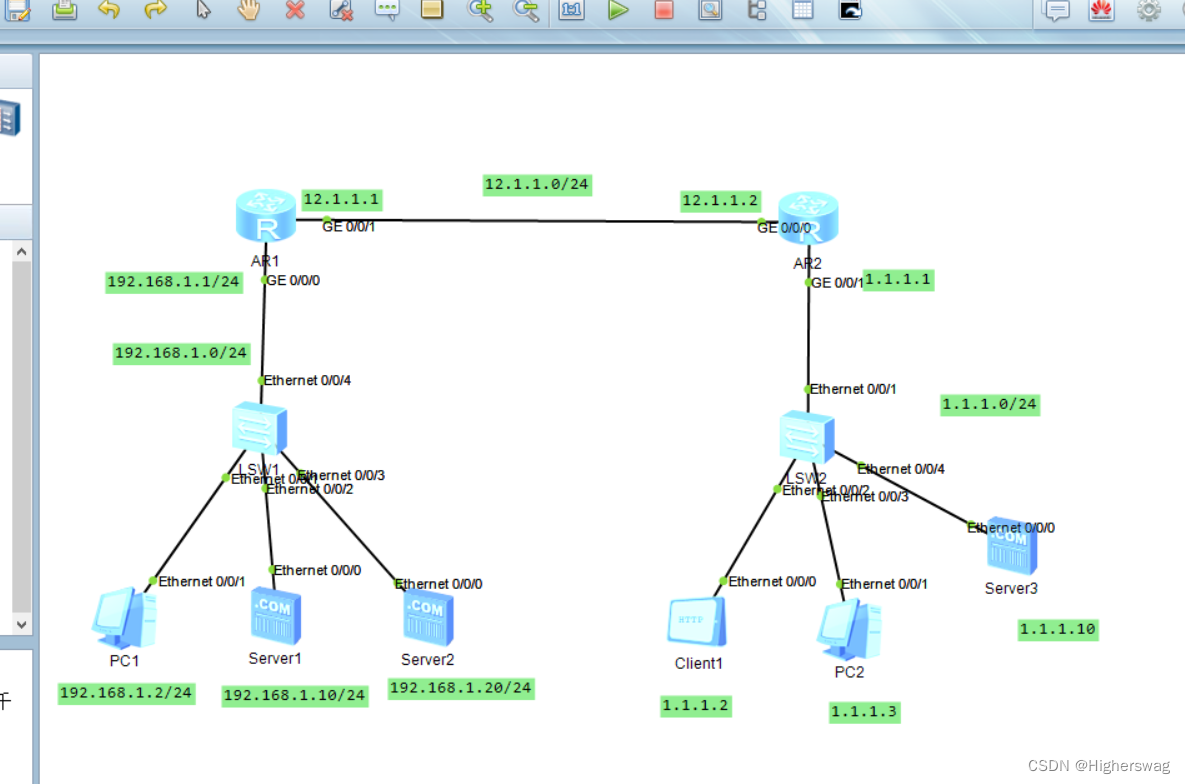Click the left panel scroll-down arrow
Image resolution: width=1185 pixels, height=784 pixels.
22,623
